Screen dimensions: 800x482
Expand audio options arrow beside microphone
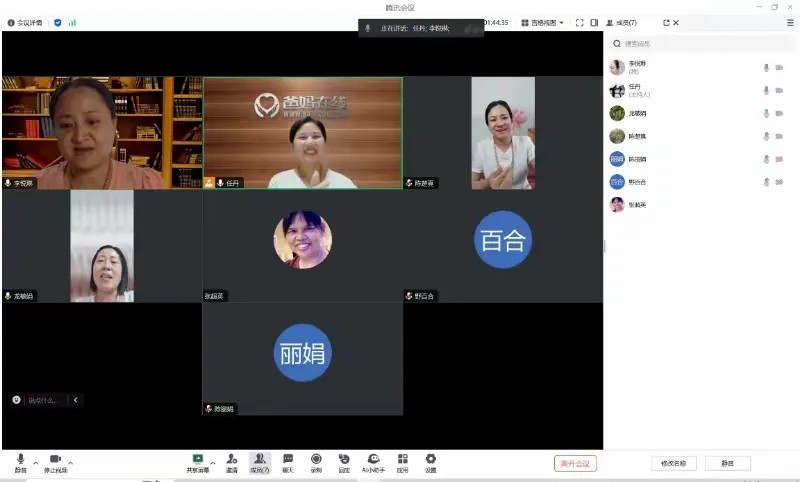coord(36,463)
